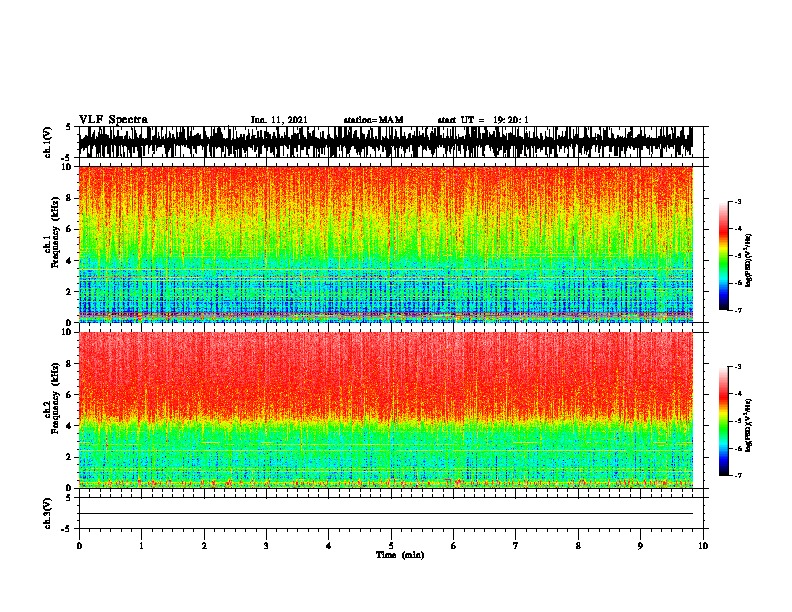Click the ch.2 colorbar label log(PSD)

click(749, 426)
